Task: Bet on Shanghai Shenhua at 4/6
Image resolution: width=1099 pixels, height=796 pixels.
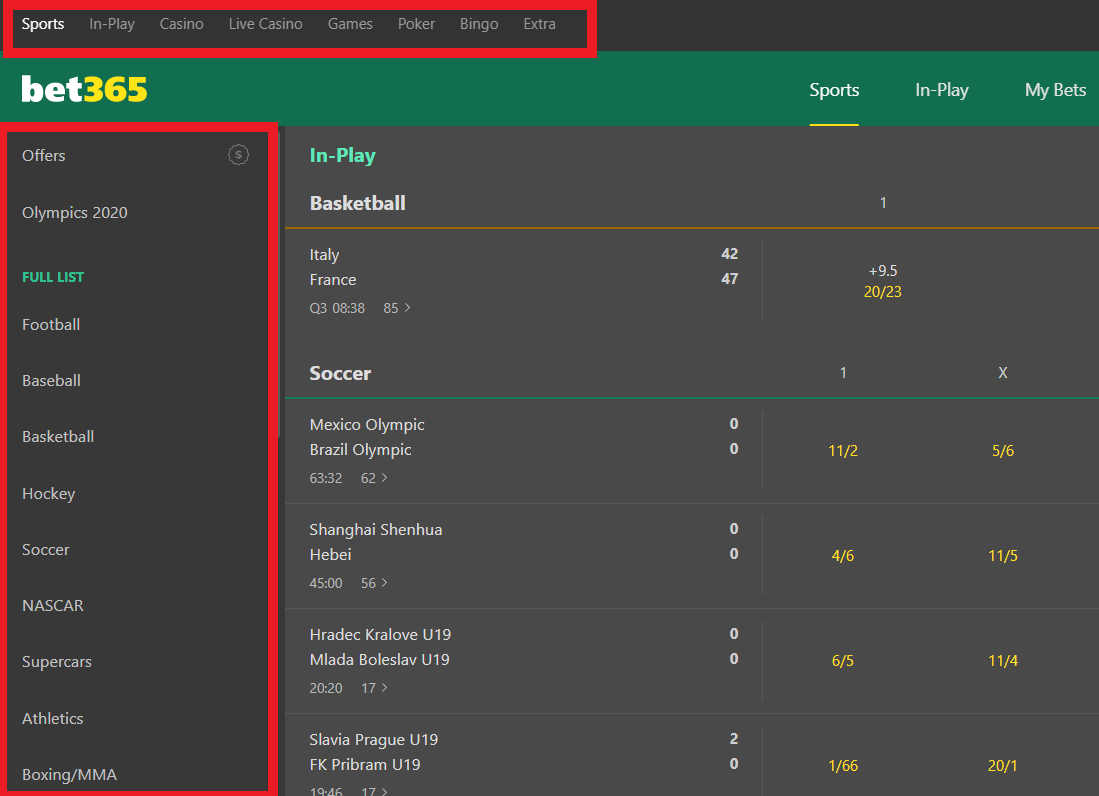Action: click(842, 556)
